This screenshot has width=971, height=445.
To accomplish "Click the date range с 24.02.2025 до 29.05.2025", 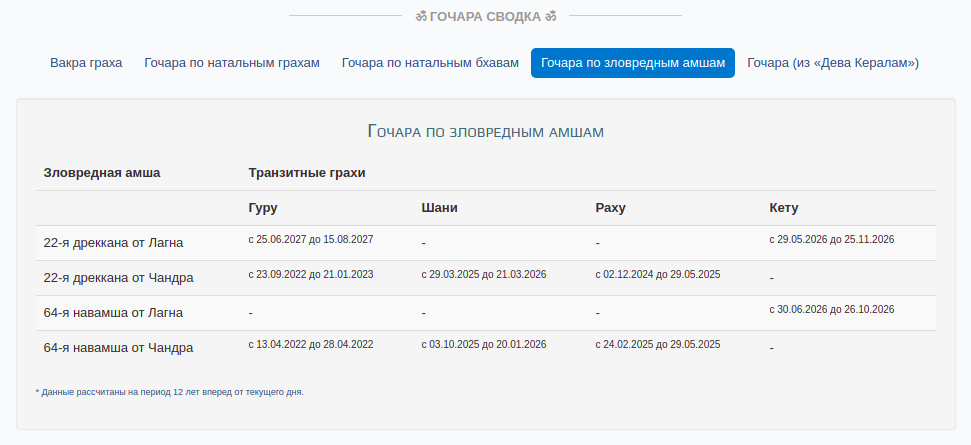I will pyautogui.click(x=658, y=344).
